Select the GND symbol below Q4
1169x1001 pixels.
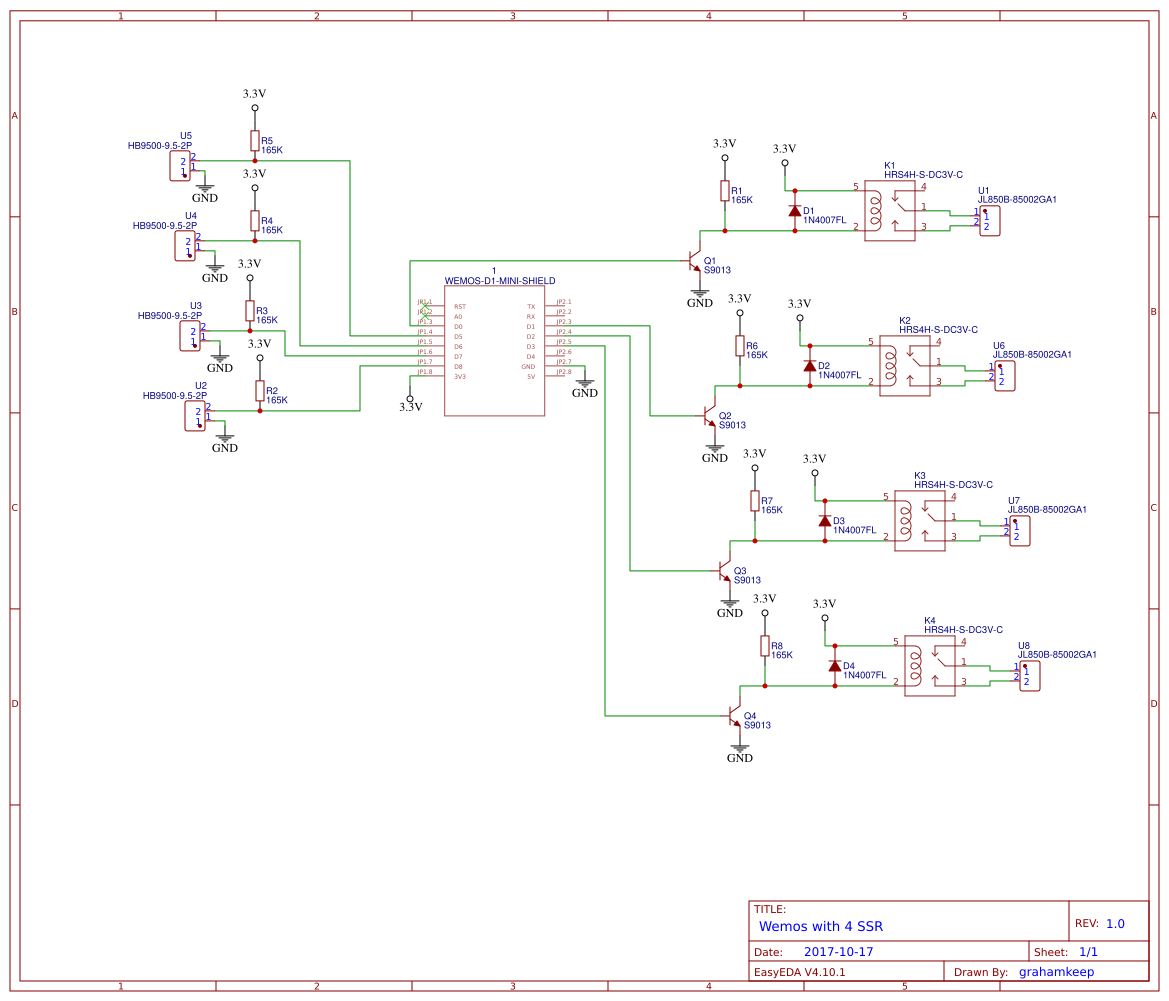(x=739, y=750)
